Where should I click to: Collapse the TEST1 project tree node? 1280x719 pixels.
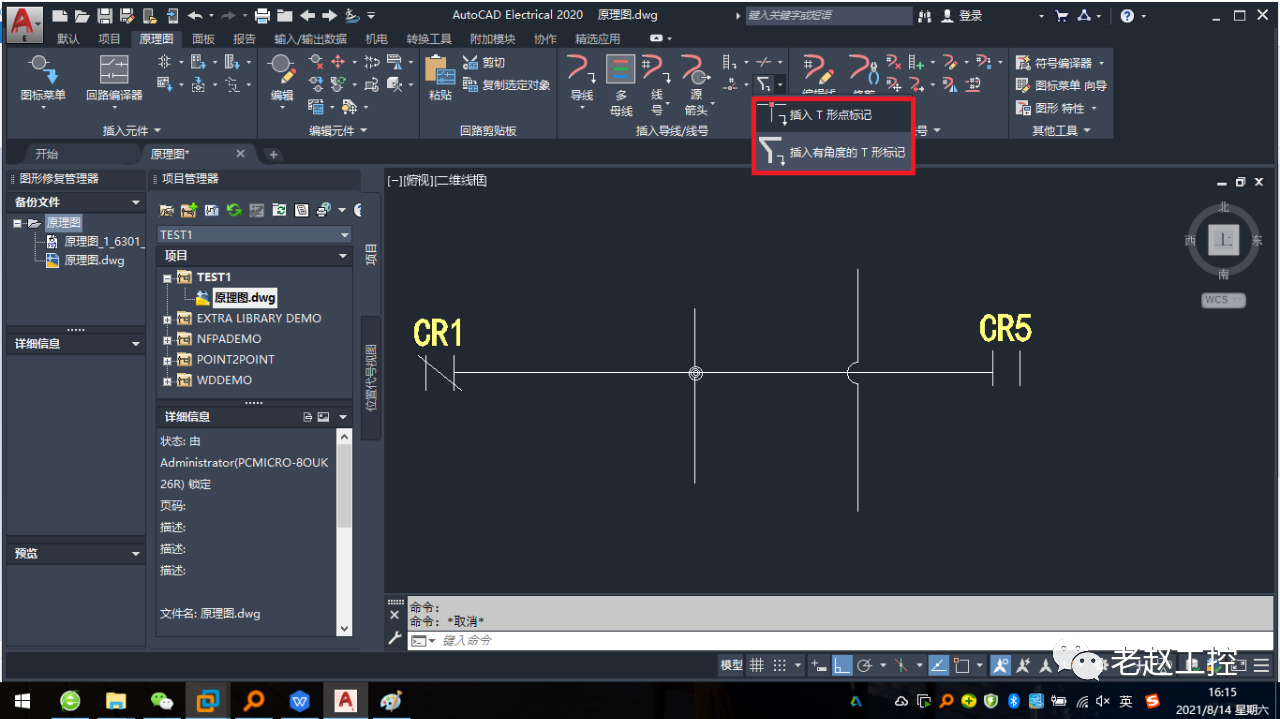167,277
